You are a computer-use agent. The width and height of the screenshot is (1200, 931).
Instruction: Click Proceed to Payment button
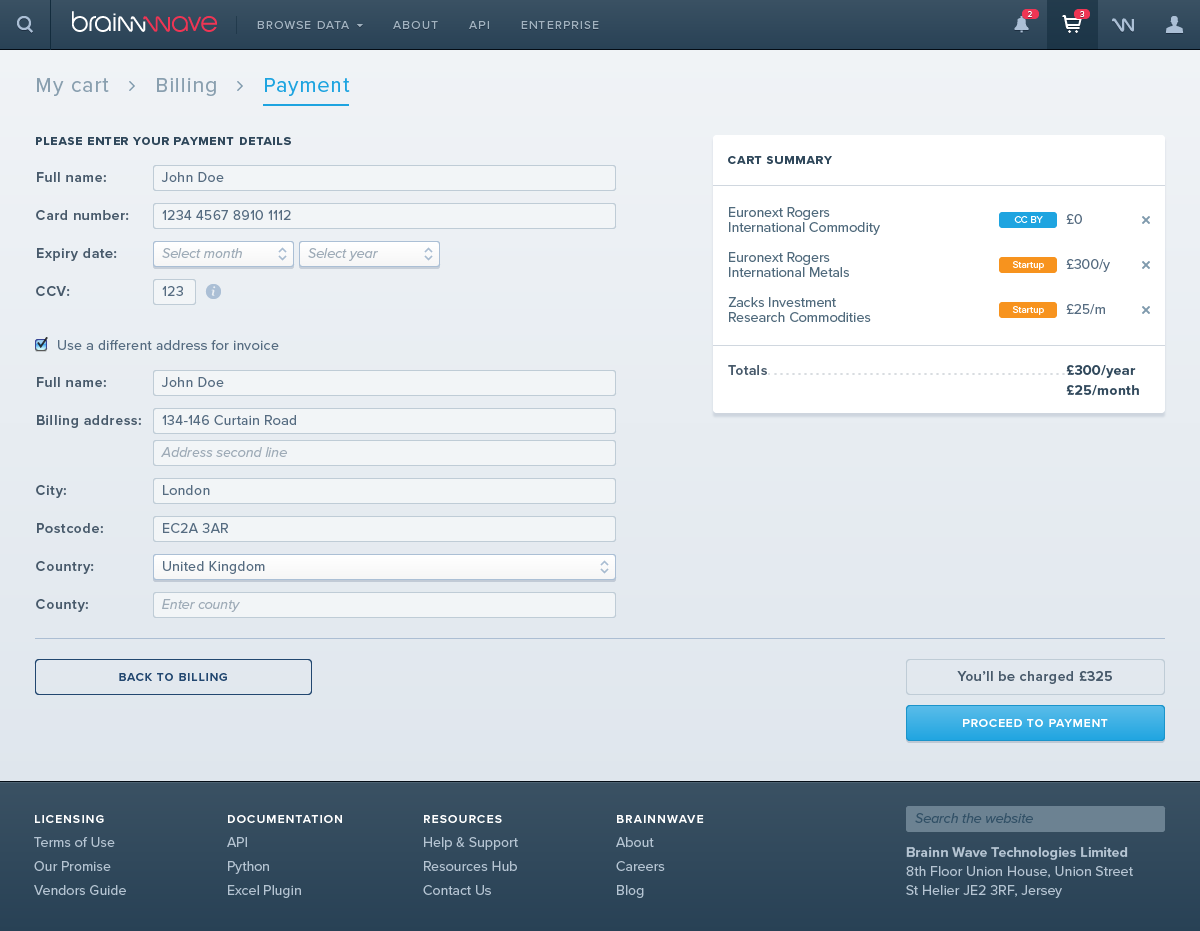pos(1035,723)
